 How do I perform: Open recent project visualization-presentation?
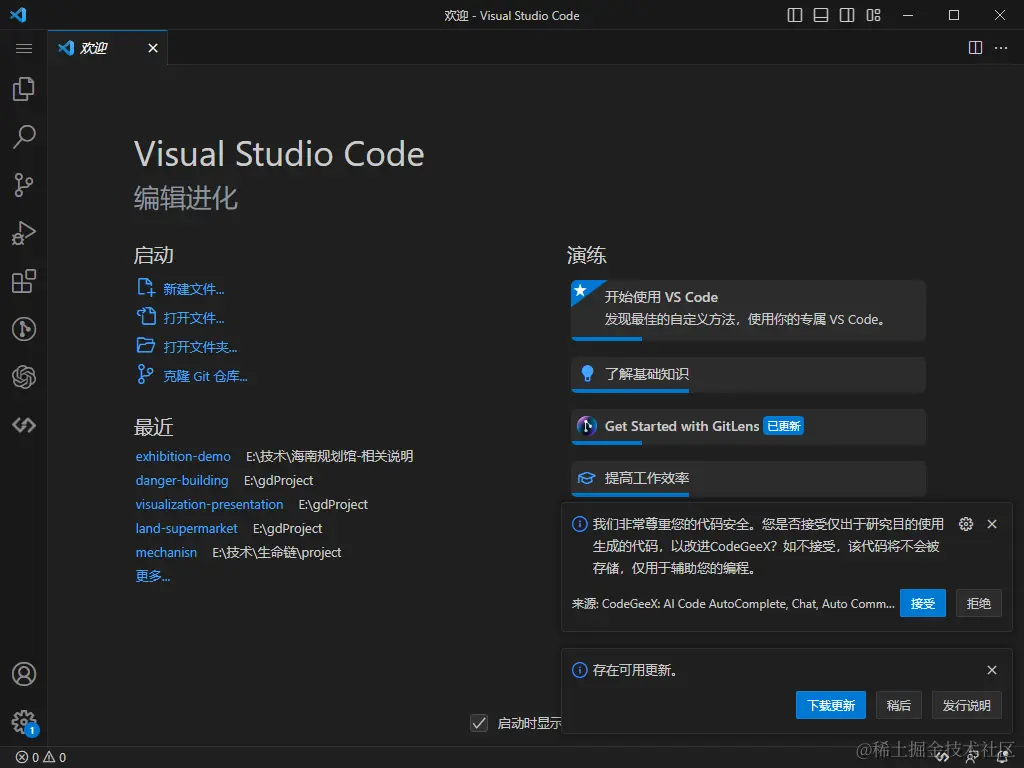[x=210, y=505]
